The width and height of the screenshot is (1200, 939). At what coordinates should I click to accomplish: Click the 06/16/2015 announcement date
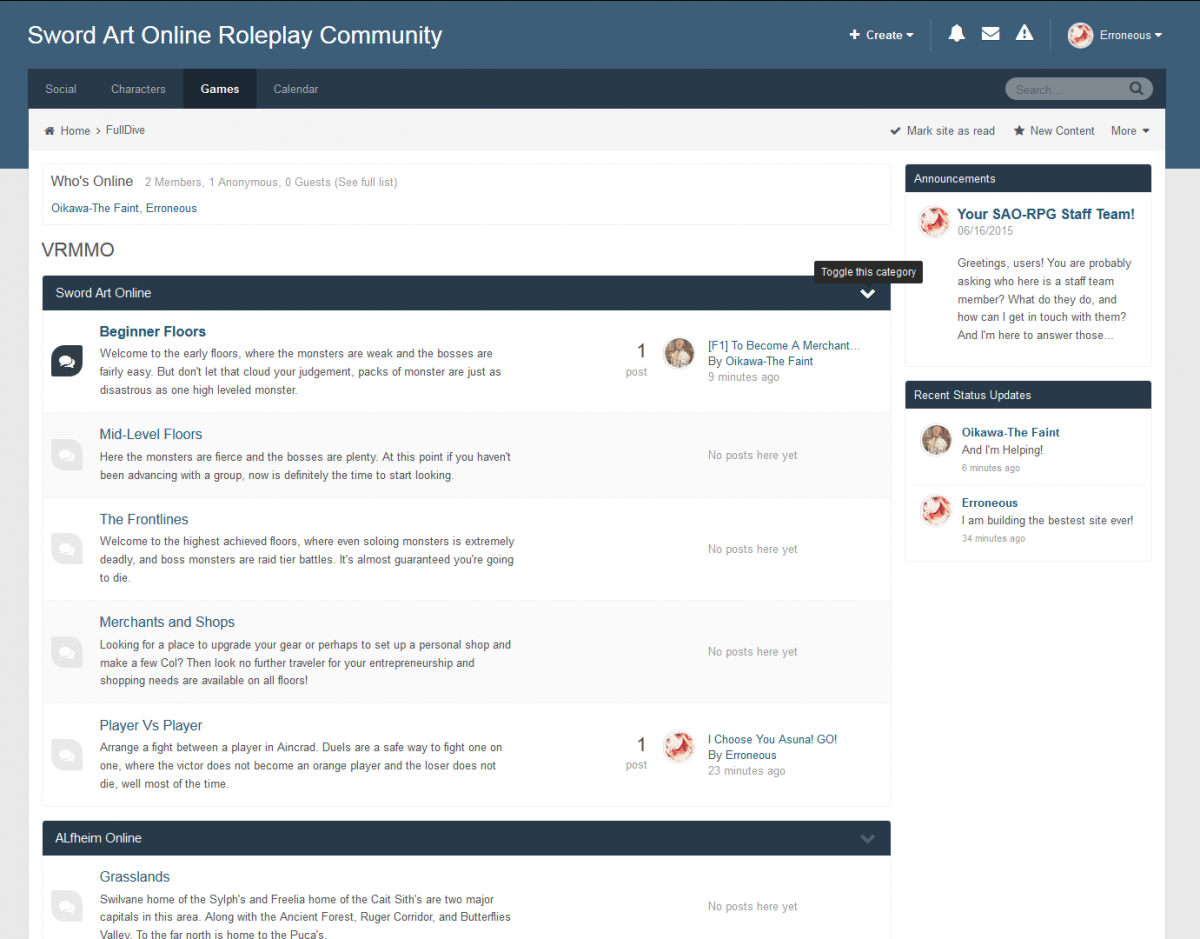(985, 231)
